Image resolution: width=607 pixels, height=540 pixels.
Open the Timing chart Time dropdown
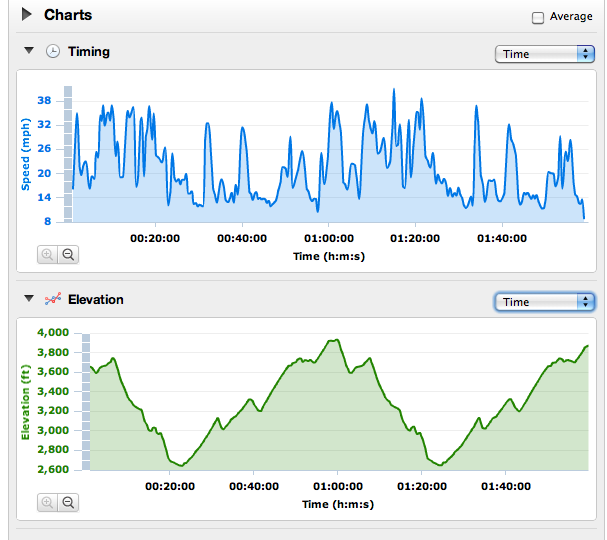[x=545, y=54]
